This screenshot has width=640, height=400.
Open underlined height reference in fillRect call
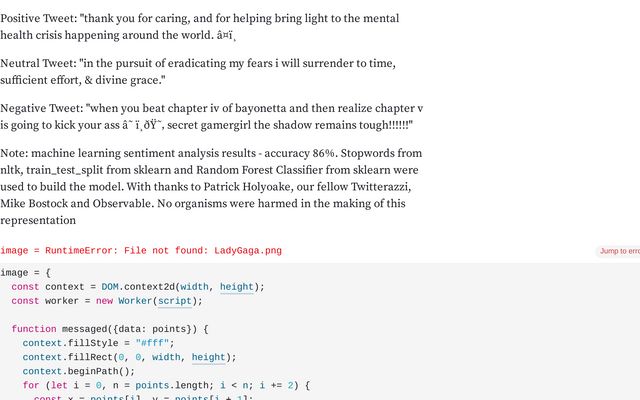point(209,358)
